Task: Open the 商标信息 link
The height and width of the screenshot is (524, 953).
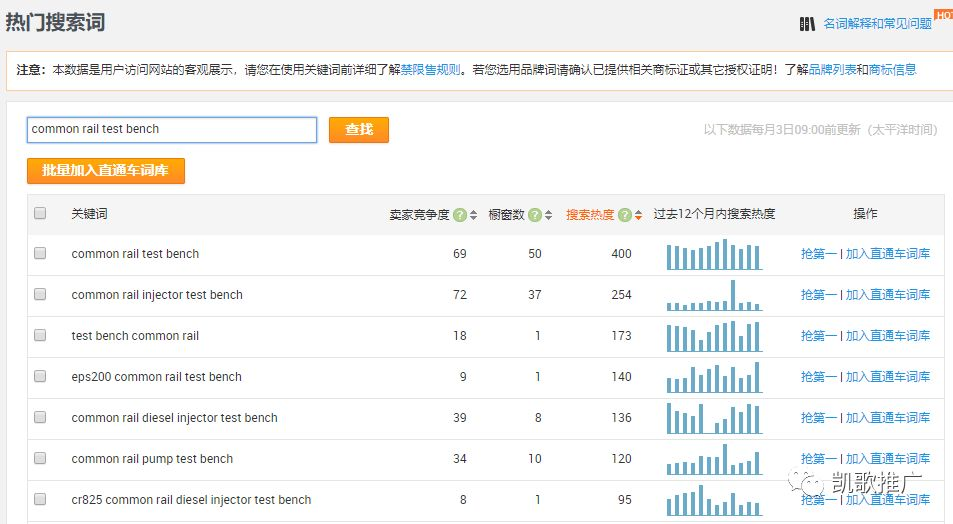Action: click(x=892, y=70)
